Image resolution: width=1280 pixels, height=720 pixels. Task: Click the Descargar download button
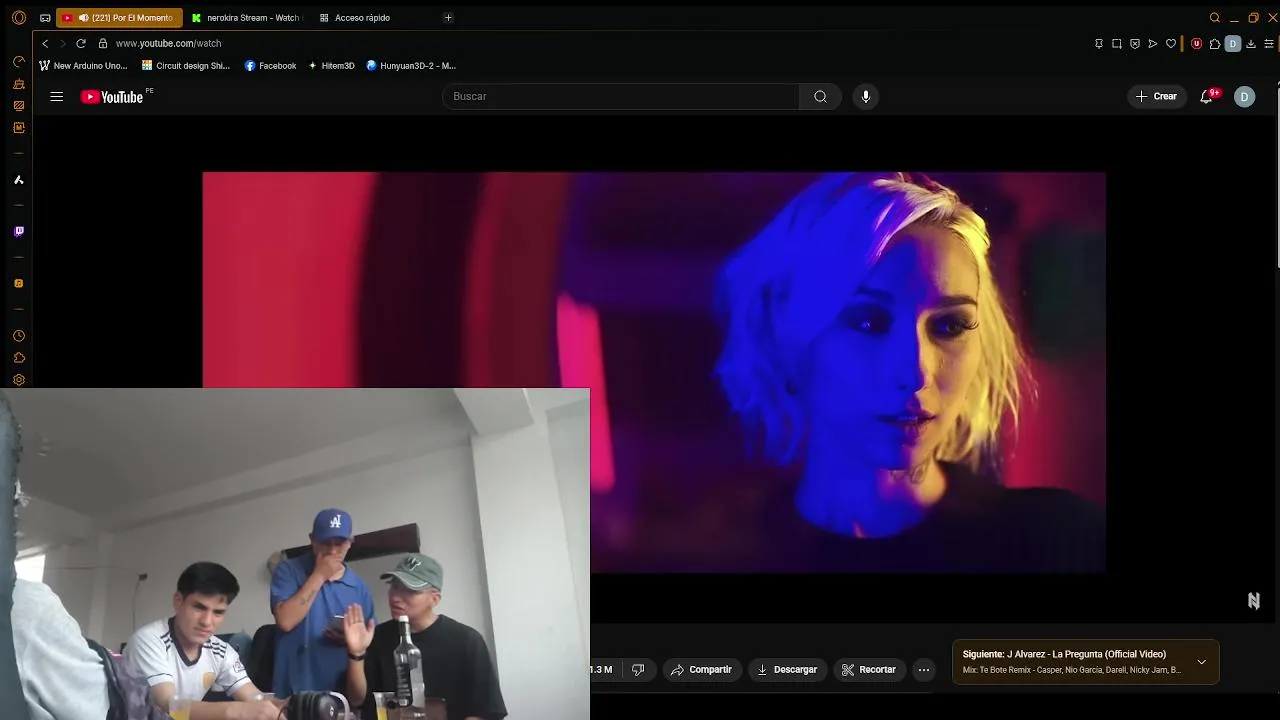tap(787, 670)
